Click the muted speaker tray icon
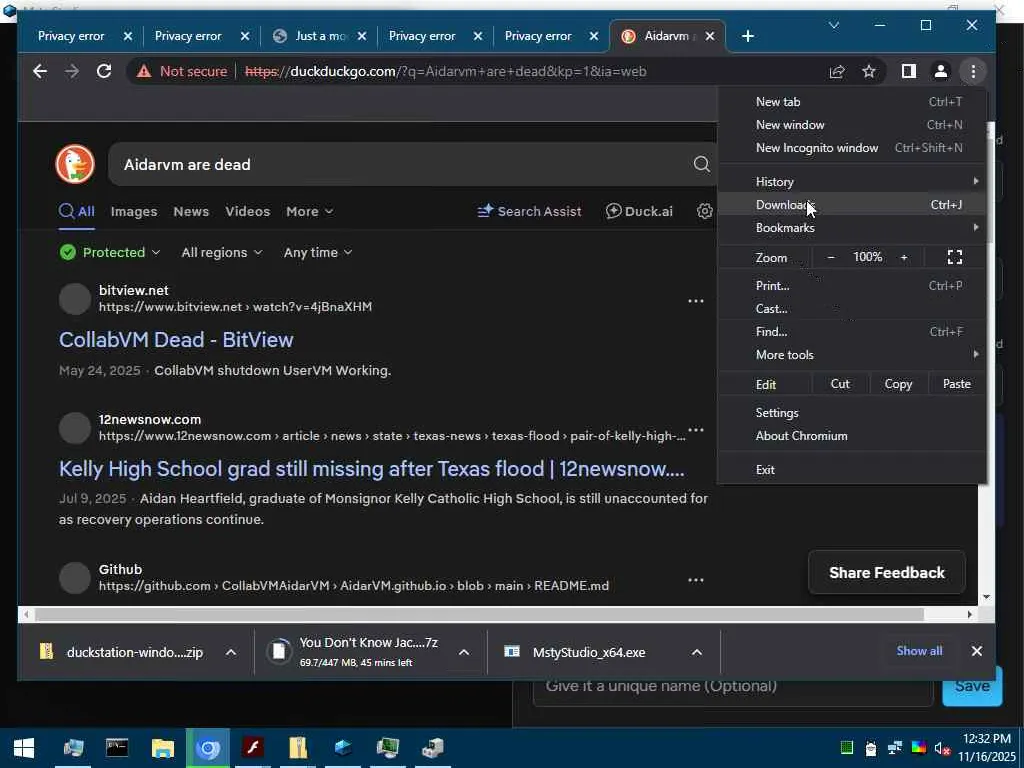 [x=942, y=748]
